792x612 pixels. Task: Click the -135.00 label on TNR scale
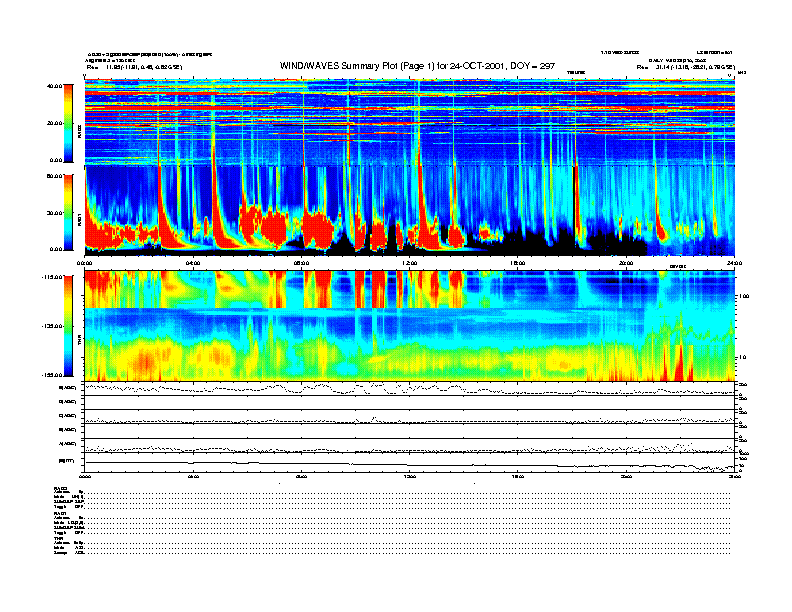(53, 326)
